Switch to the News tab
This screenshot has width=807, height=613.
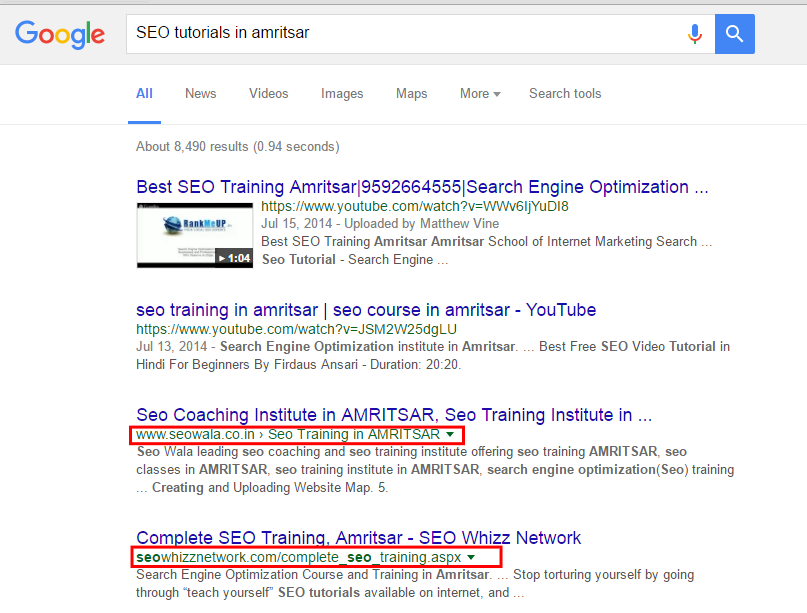point(201,94)
